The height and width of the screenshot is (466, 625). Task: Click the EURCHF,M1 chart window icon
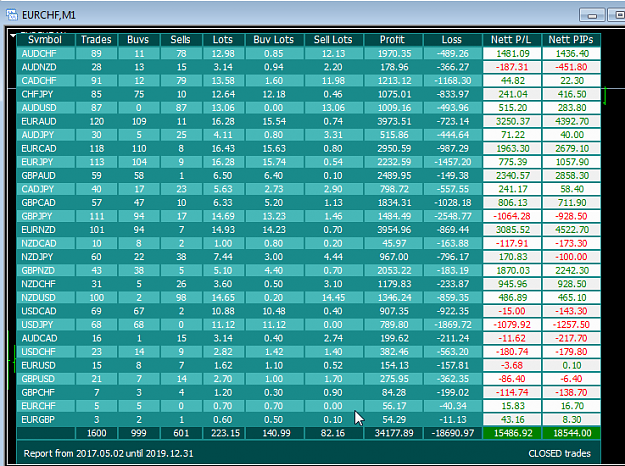coord(12,15)
